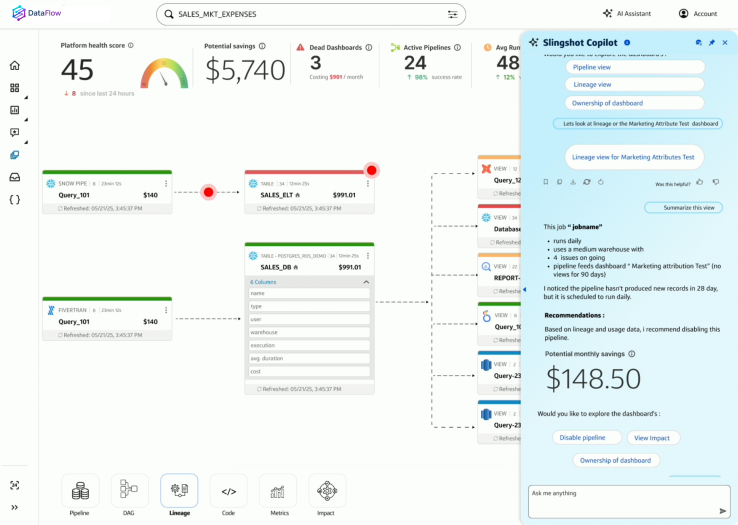Screen dimensions: 738x525
Task: Show info for Platform health score
Action: click(131, 45)
